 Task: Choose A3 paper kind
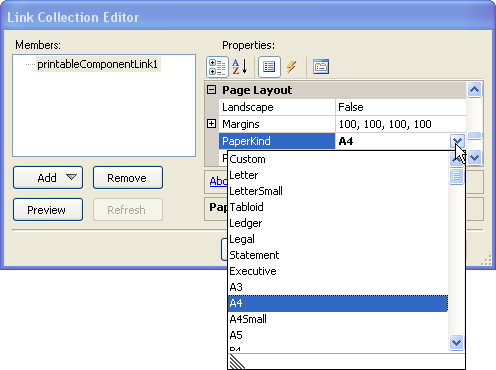(338, 287)
